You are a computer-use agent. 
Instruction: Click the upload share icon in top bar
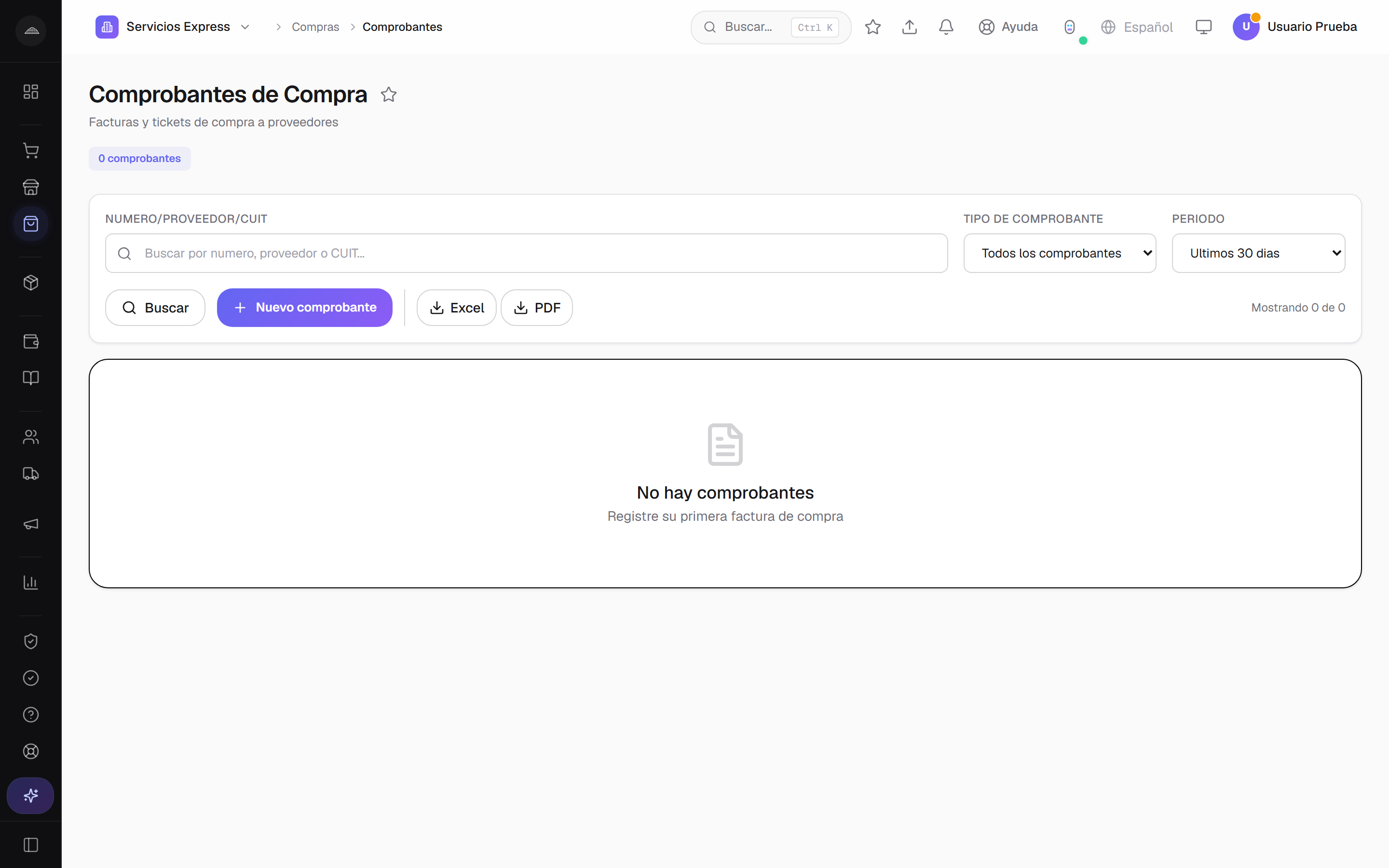point(909,27)
